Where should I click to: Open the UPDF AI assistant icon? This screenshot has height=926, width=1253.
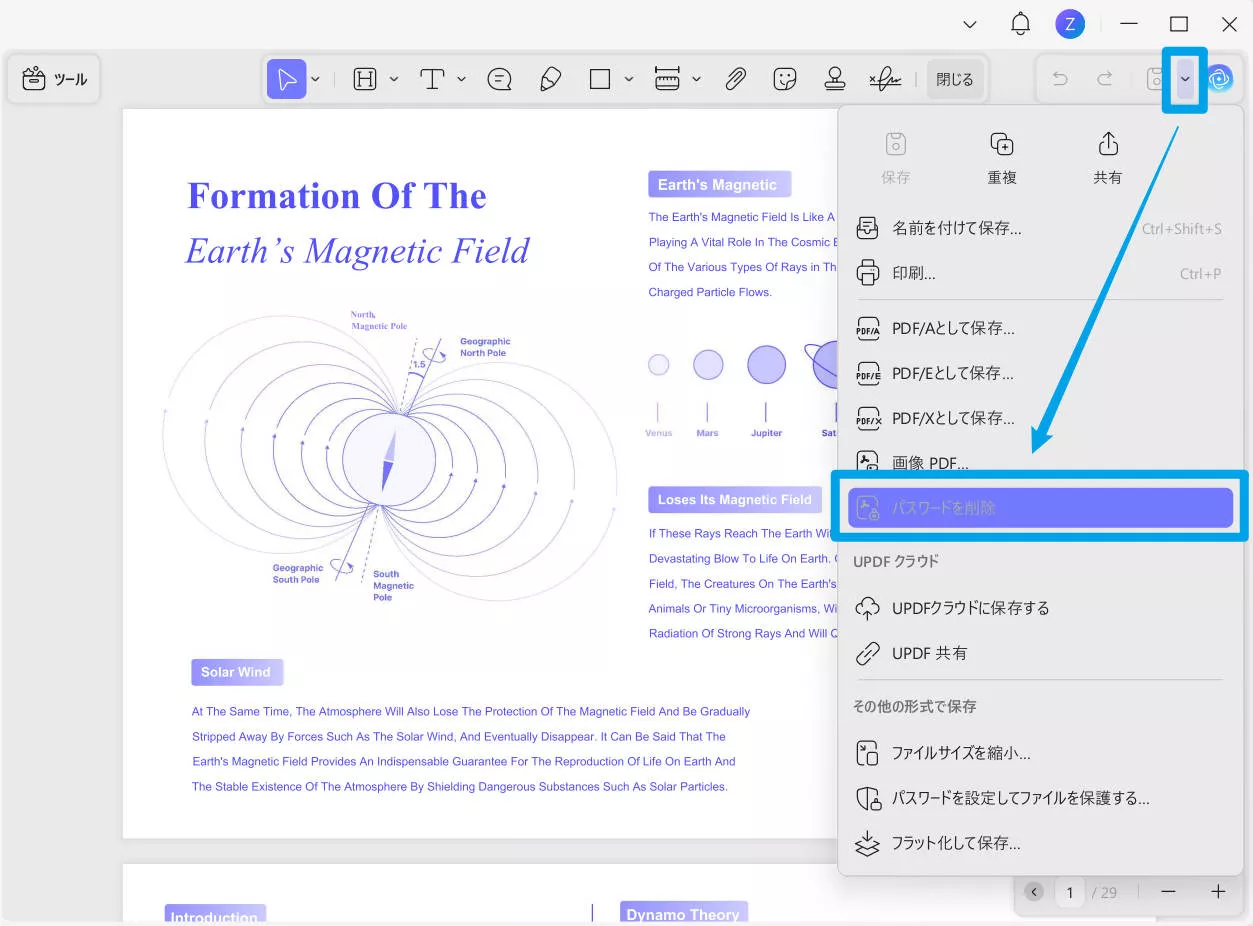(1219, 79)
